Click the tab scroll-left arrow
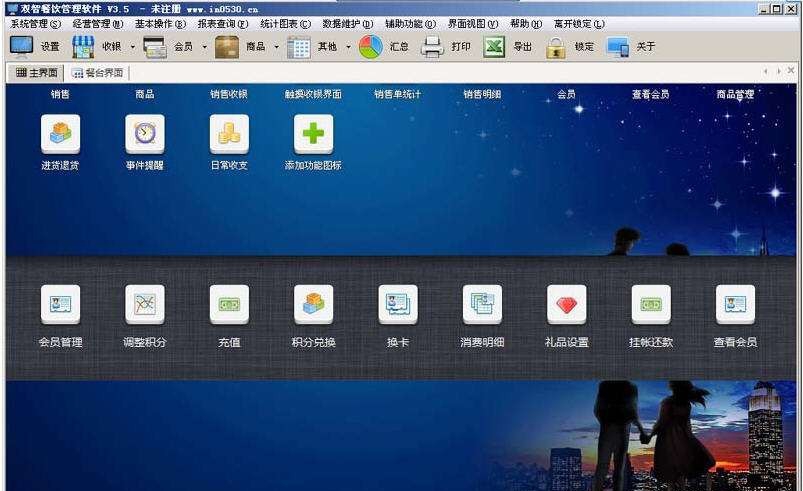 coord(766,71)
